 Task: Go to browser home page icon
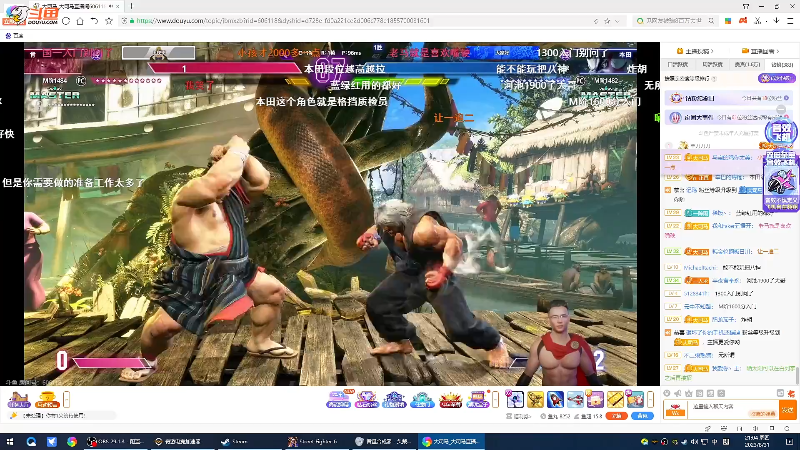80,21
